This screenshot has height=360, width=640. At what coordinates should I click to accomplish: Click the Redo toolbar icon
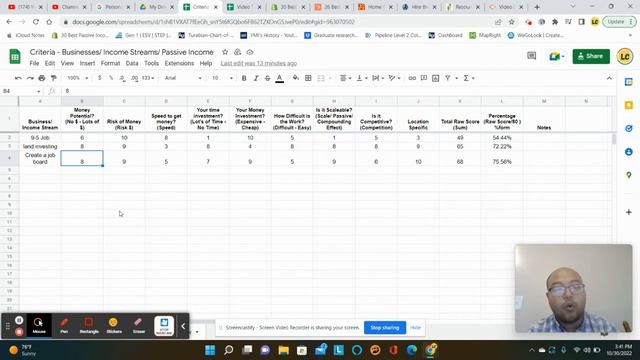pos(30,78)
